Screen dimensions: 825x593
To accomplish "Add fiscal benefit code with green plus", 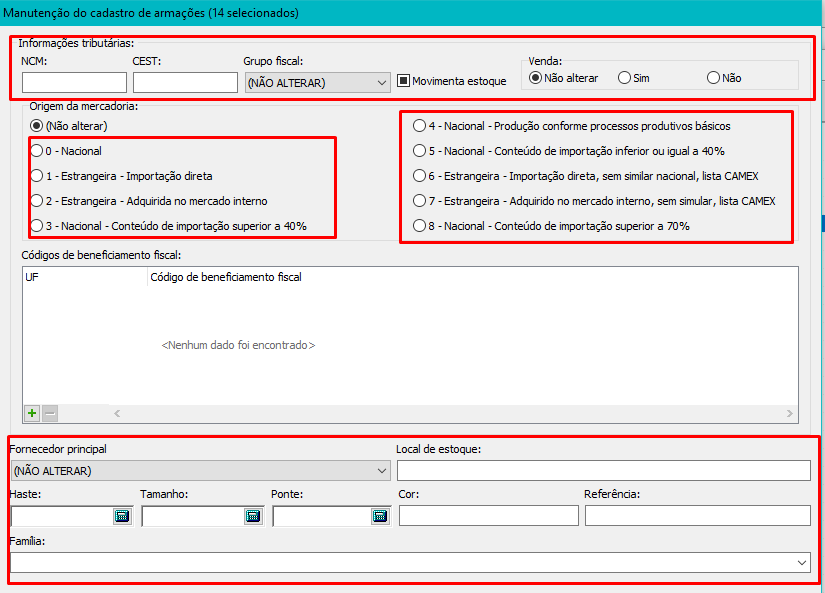I will [x=32, y=413].
